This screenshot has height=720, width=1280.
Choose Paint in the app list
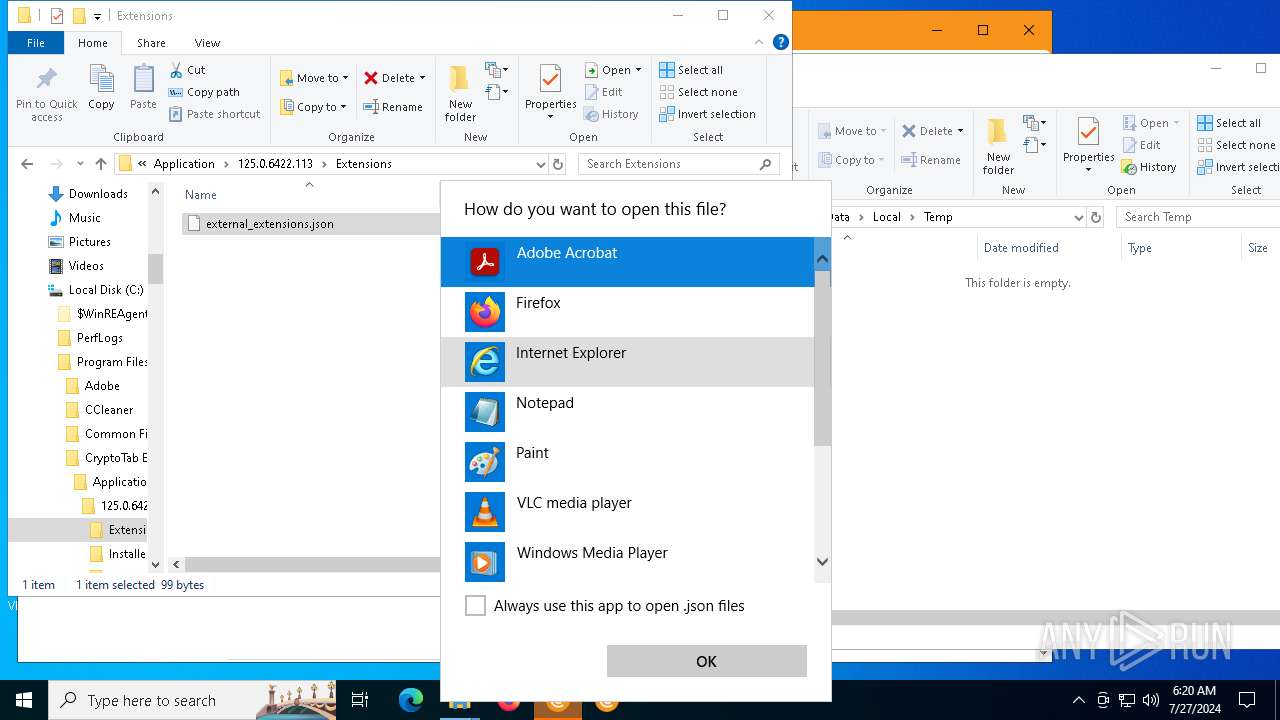coord(627,462)
